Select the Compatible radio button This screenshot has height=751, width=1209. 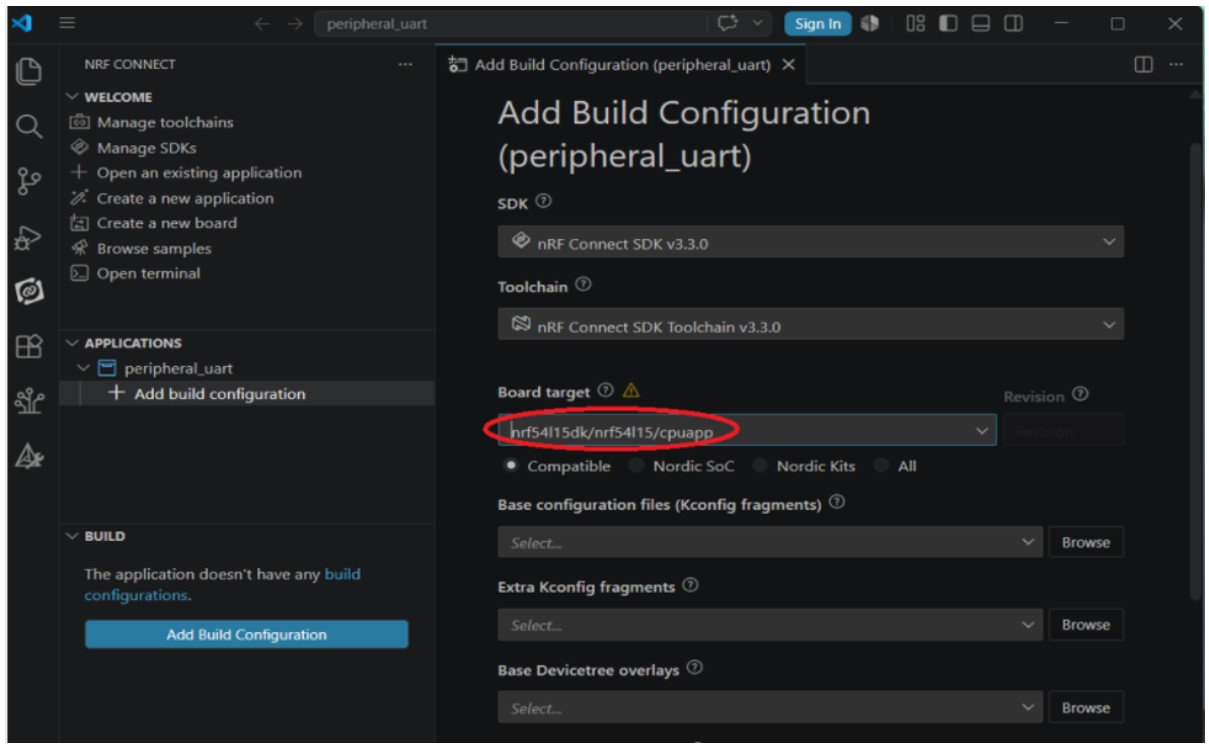coord(513,465)
